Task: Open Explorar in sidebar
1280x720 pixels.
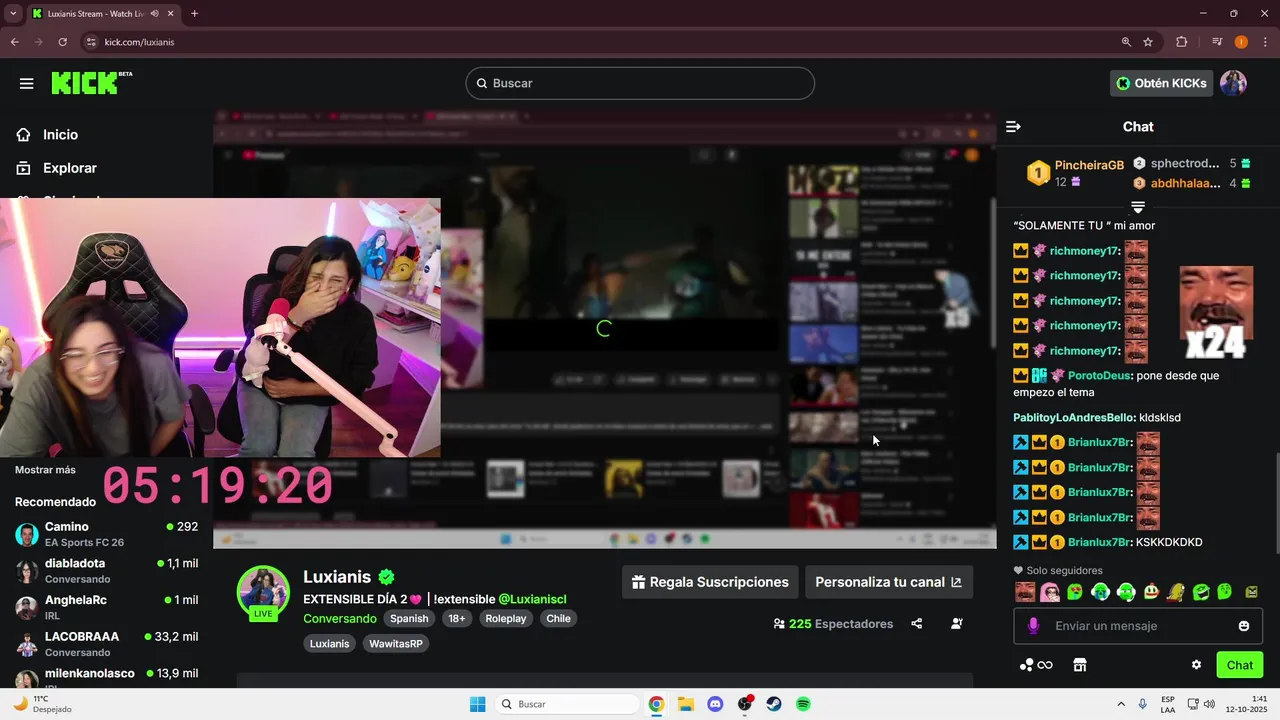Action: 57,168
